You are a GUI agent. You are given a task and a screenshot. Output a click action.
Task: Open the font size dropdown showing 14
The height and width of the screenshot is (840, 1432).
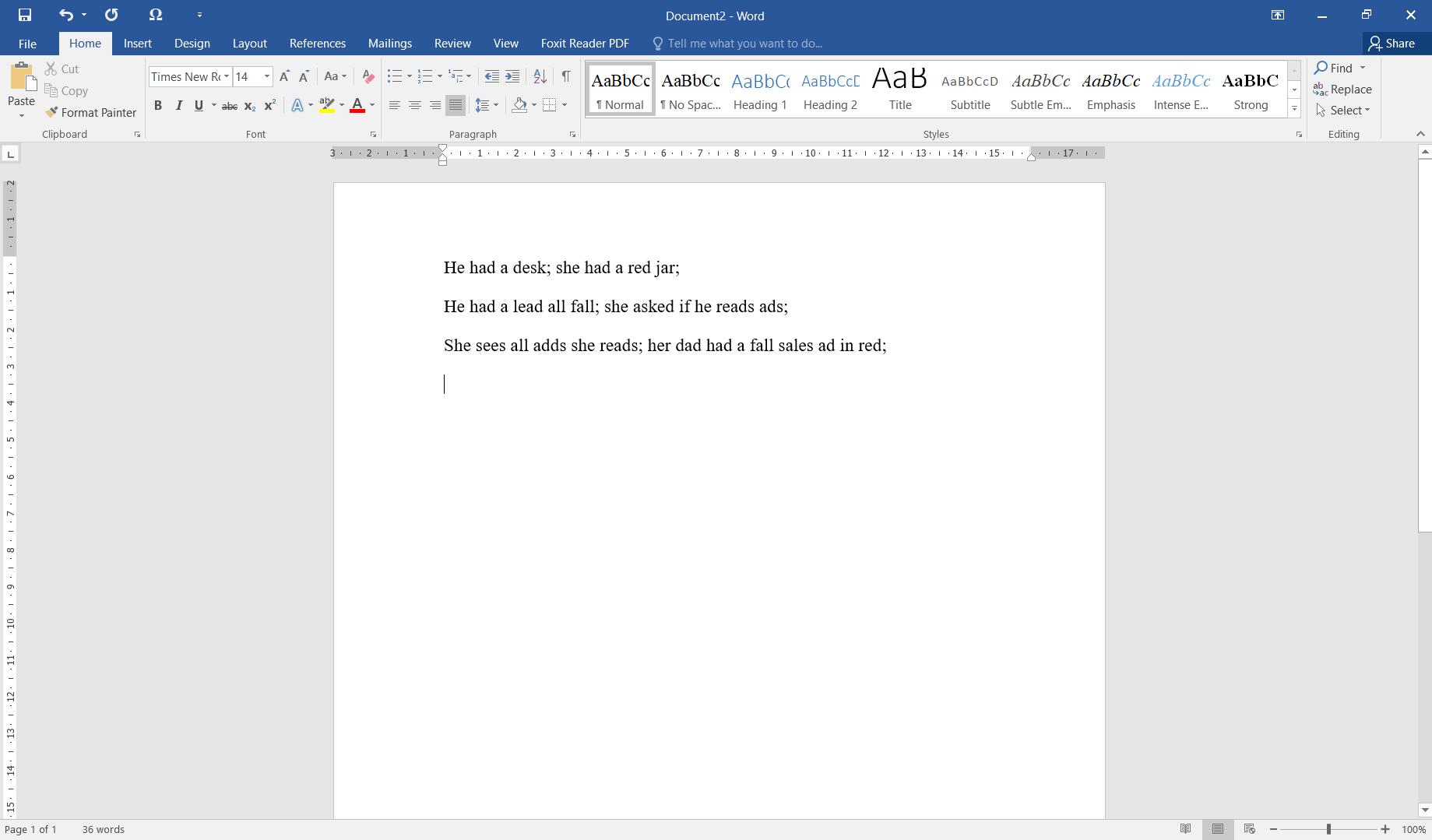pyautogui.click(x=266, y=76)
